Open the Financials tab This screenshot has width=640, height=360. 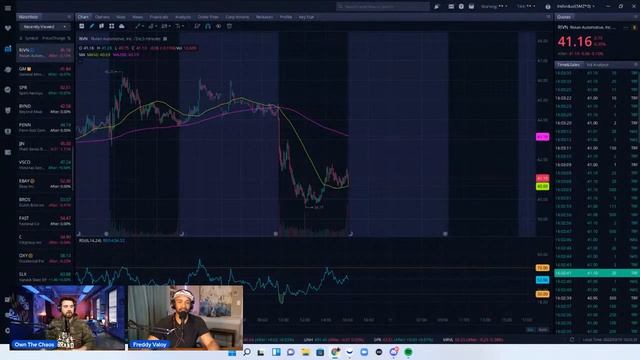click(159, 17)
